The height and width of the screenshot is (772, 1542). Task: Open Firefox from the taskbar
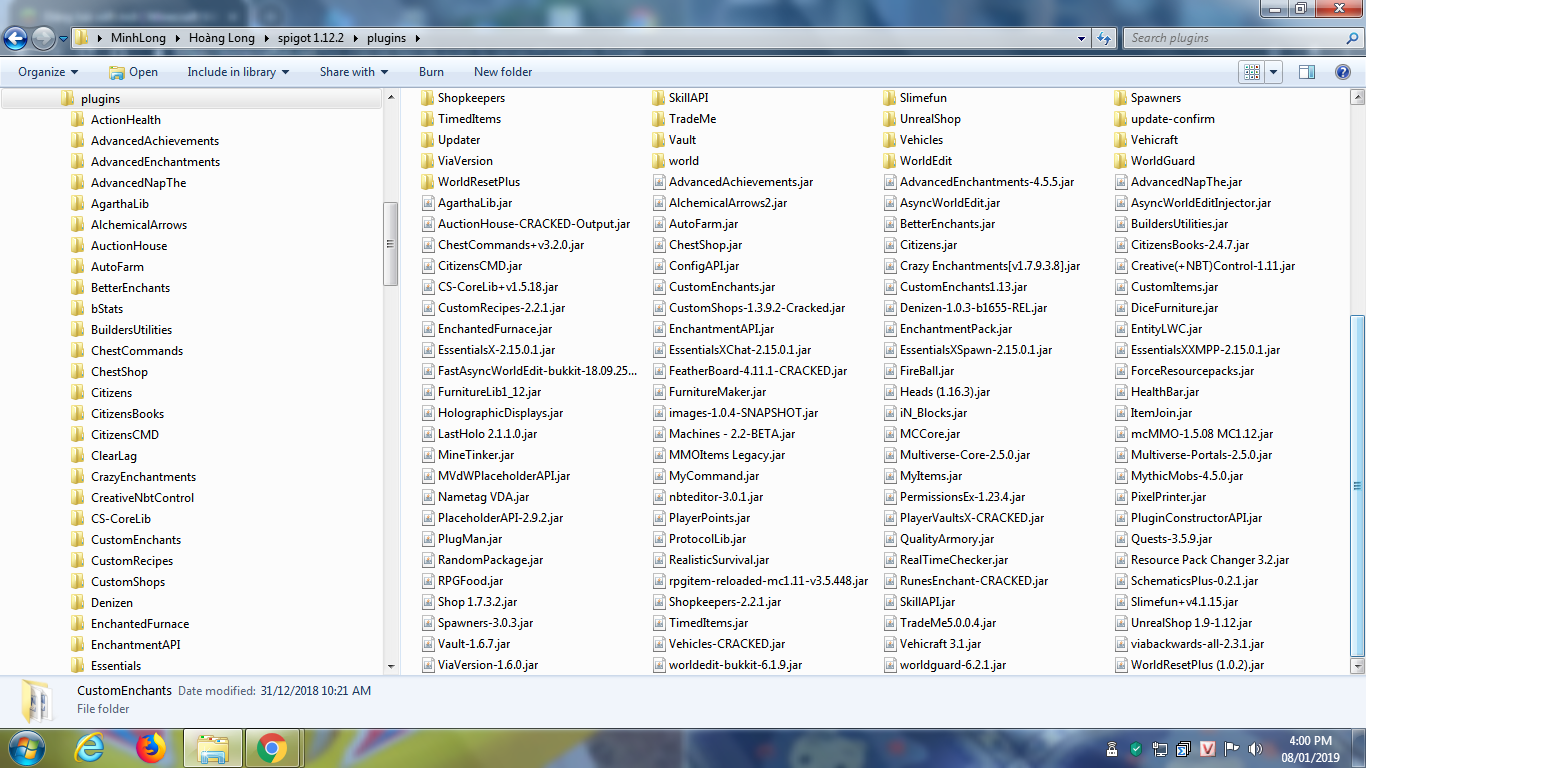(x=152, y=748)
